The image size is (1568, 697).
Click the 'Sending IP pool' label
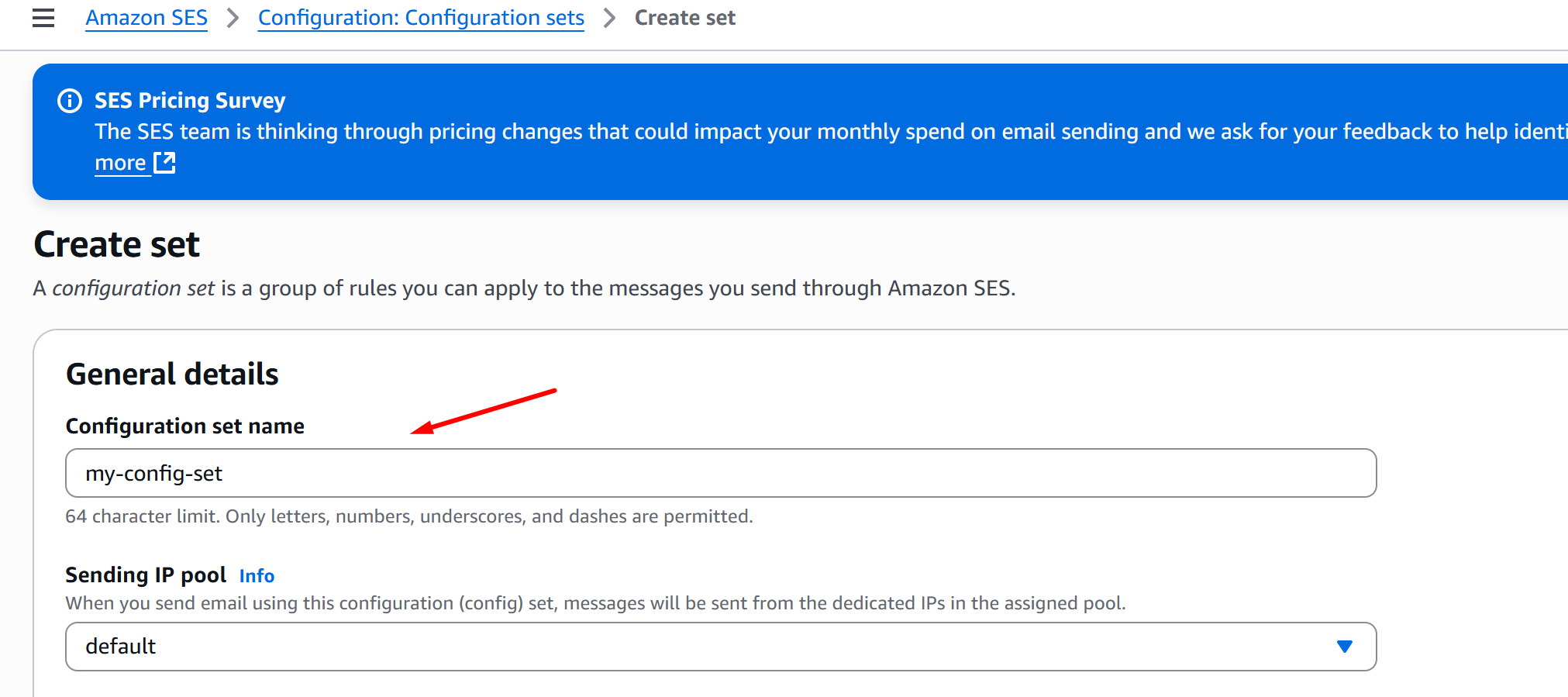(146, 575)
